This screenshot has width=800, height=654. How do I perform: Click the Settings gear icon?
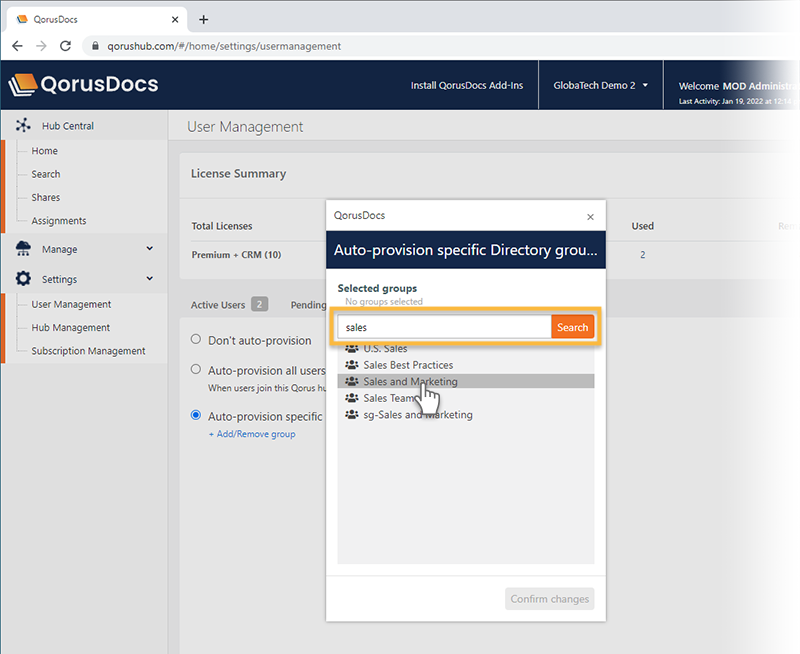click(x=23, y=279)
